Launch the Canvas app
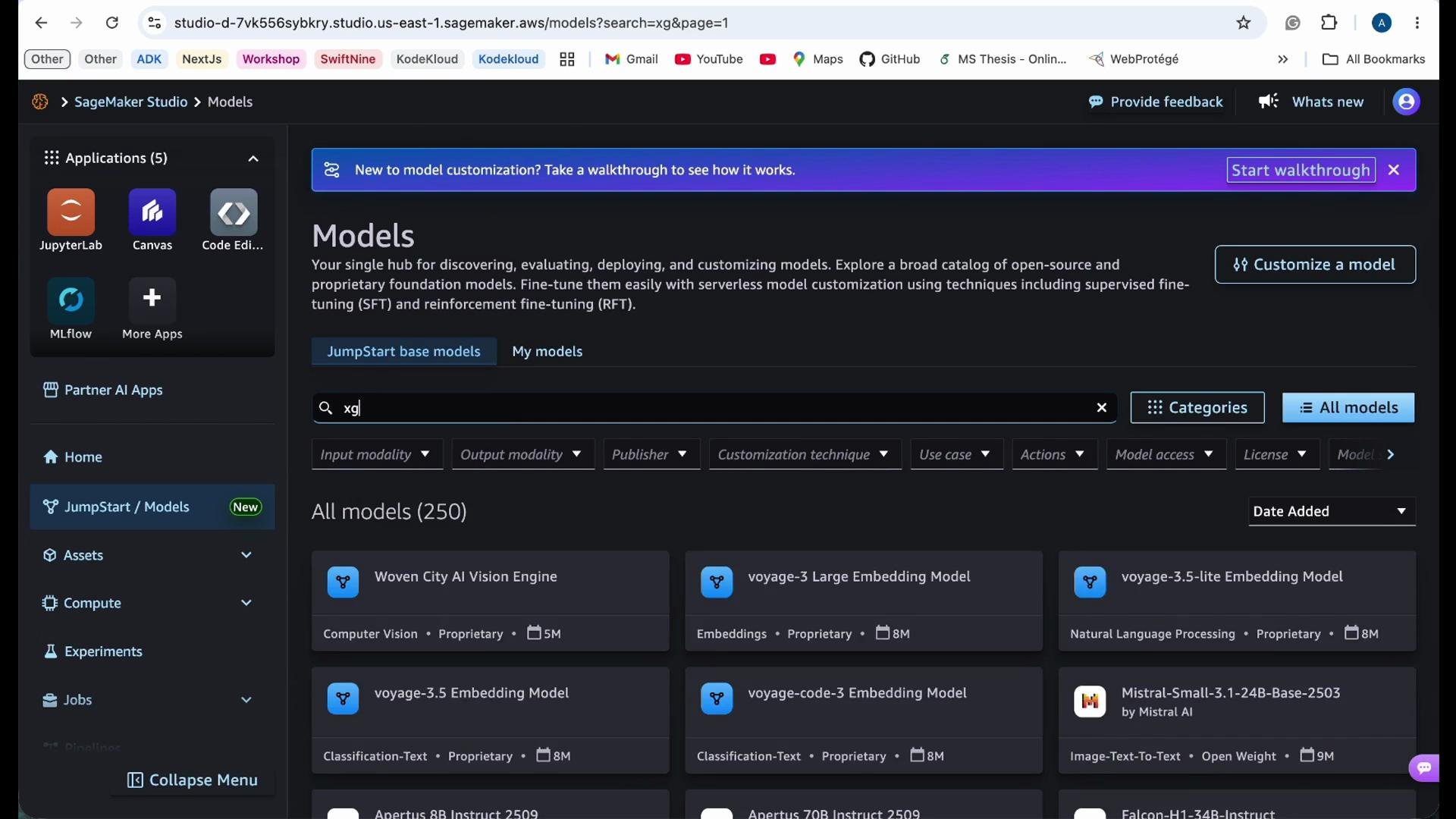The image size is (1456, 819). click(152, 220)
